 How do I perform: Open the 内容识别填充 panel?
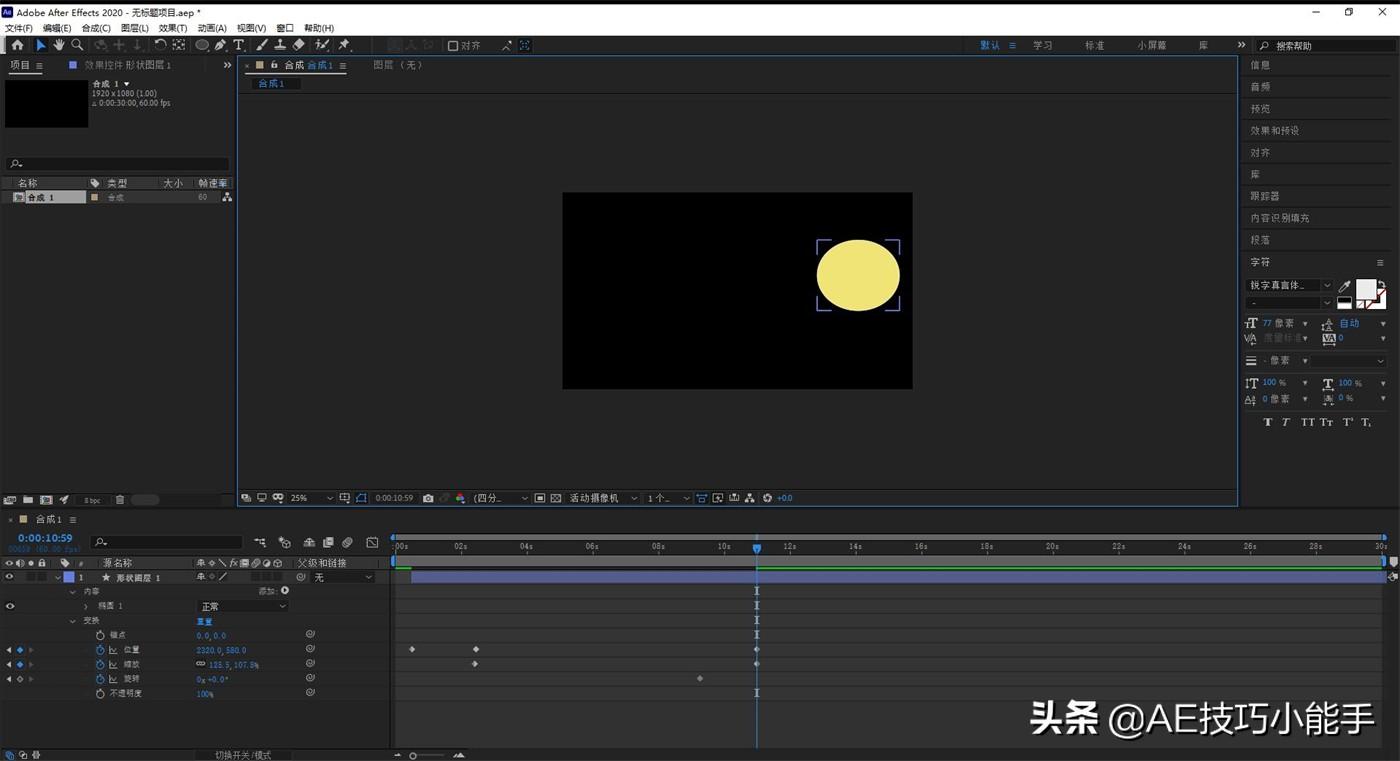pos(1280,218)
